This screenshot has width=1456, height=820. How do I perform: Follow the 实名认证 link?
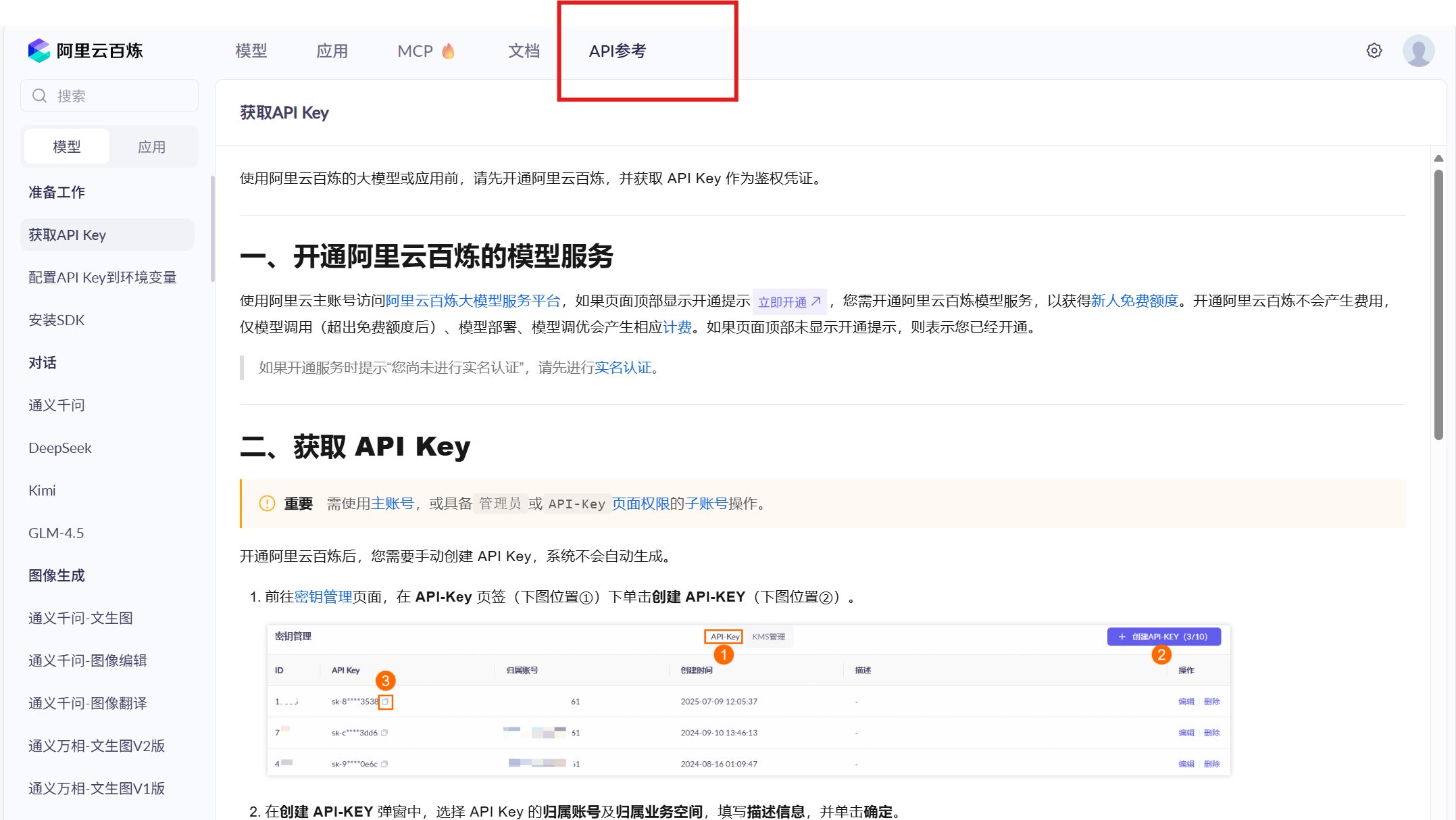tap(623, 368)
